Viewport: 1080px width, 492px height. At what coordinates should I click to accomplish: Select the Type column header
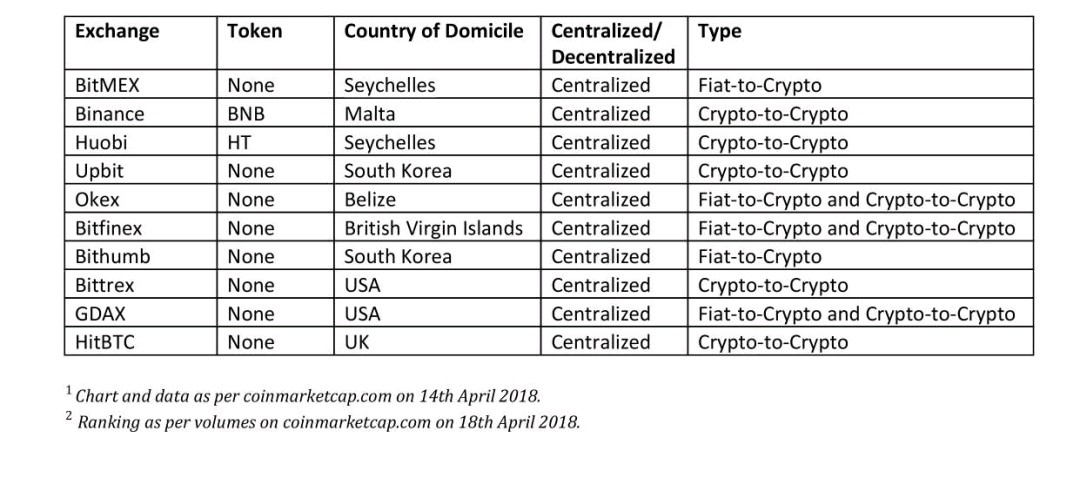point(719,31)
